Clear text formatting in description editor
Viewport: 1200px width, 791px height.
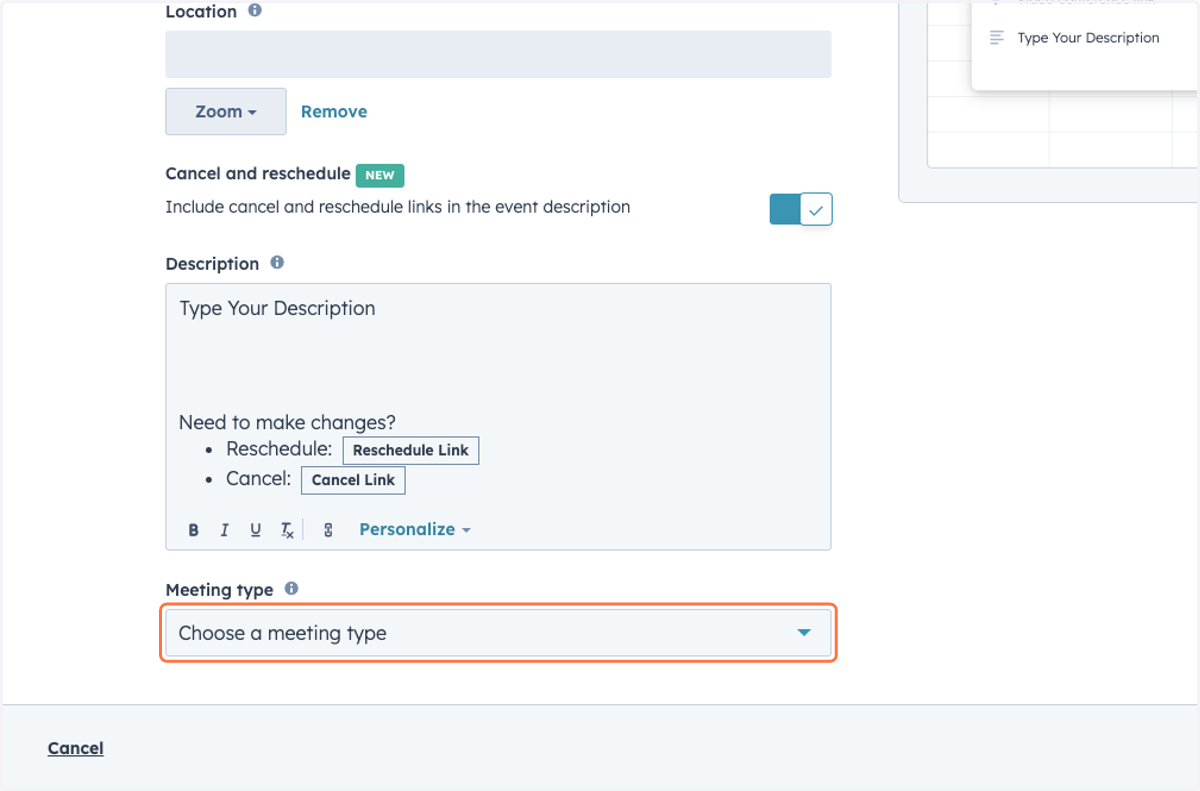[287, 531]
